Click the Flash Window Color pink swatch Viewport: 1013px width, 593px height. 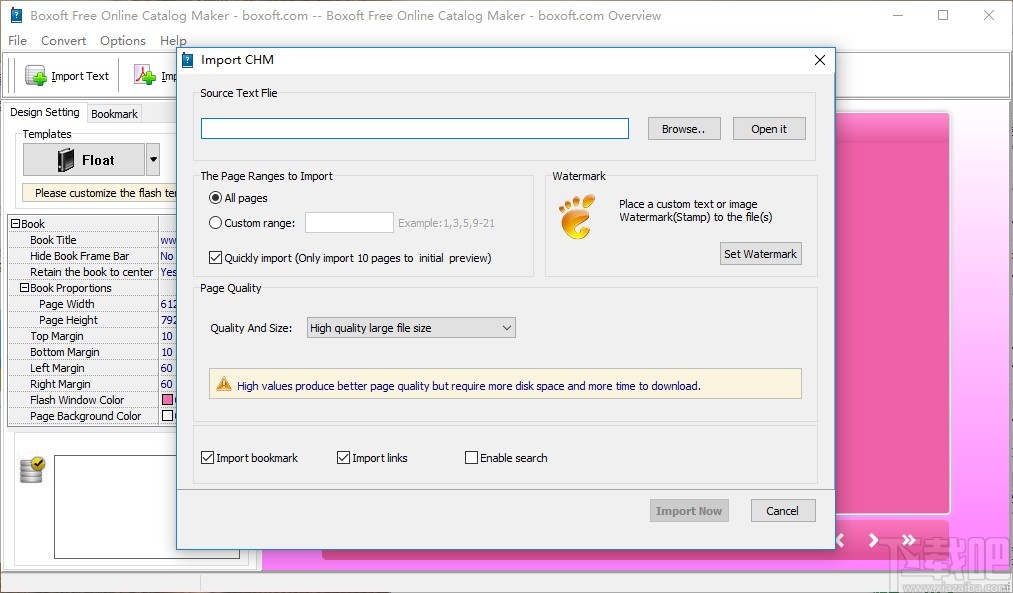[x=168, y=400]
